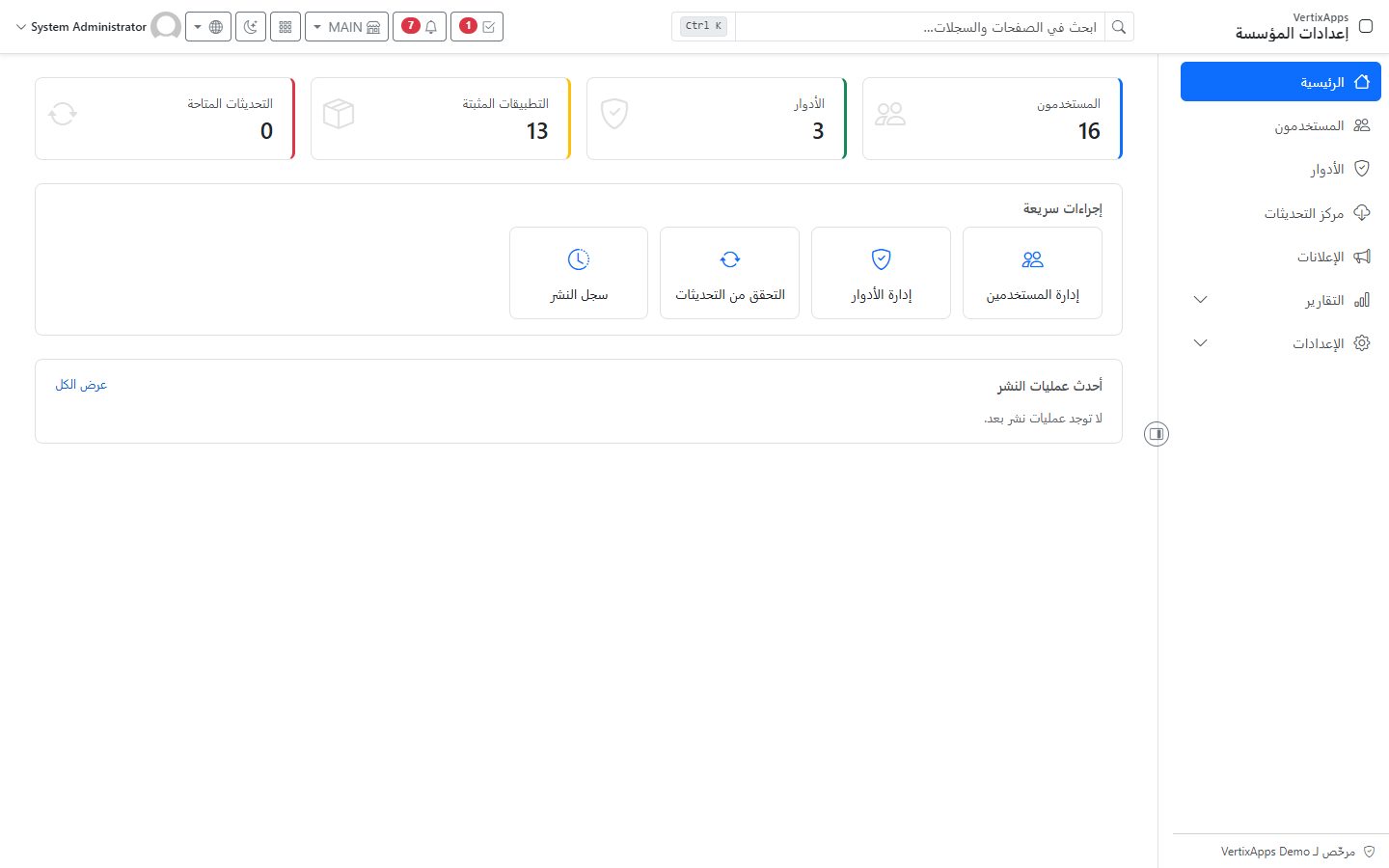Toggle dark mode with the moon icon
Screen dimensions: 1389x868
pyautogui.click(x=251, y=27)
